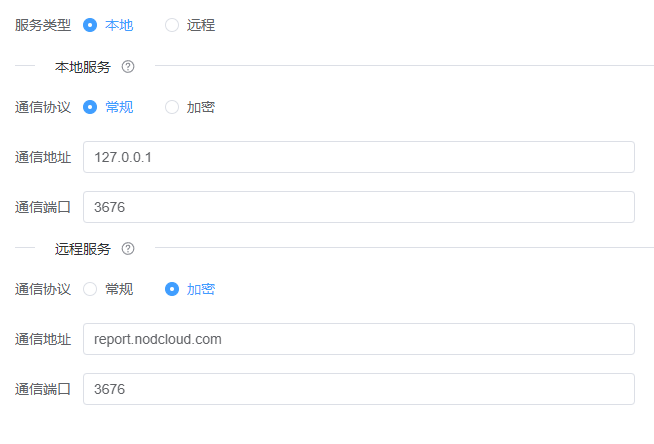Click 通信端口 label in 远程服务 section
This screenshot has height=444, width=654.
pyautogui.click(x=43, y=389)
